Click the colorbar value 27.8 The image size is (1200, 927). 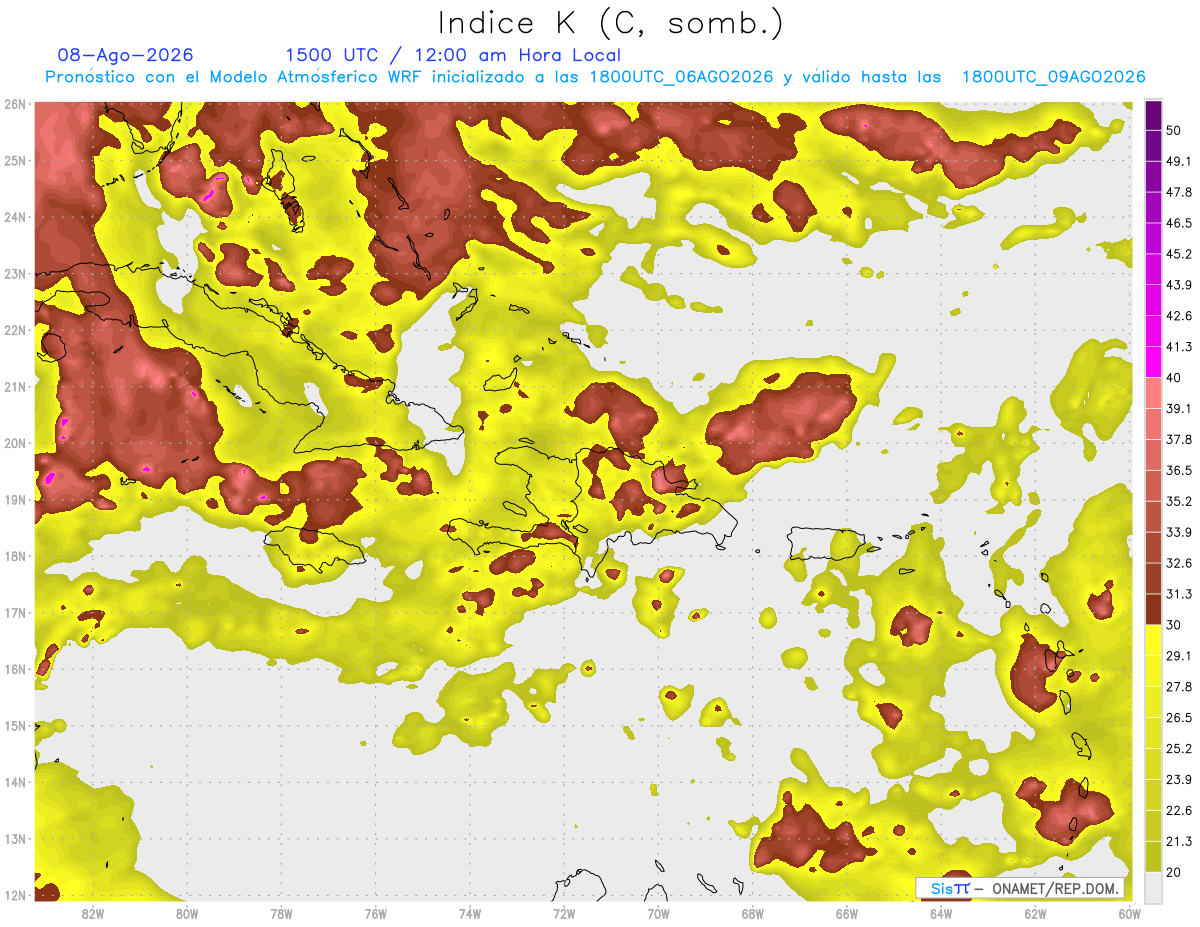coord(1178,687)
